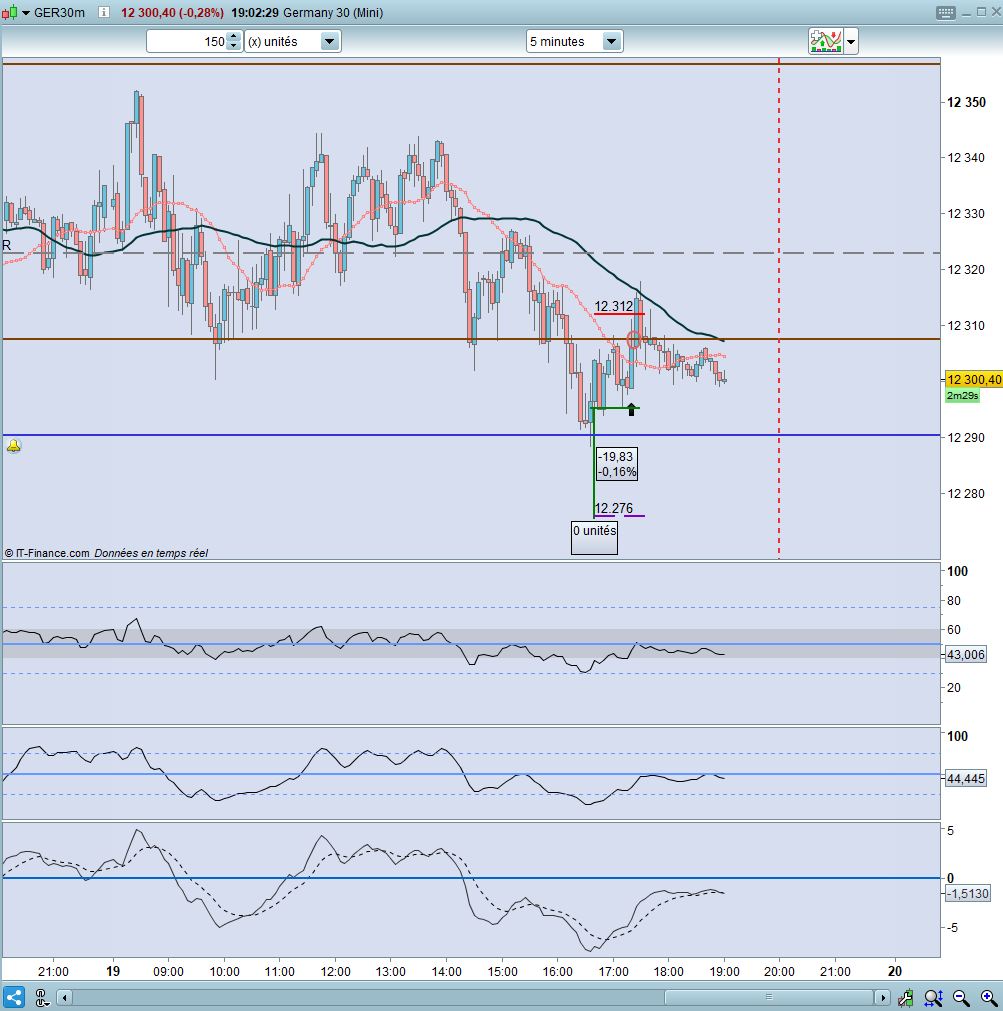The width and height of the screenshot is (1003, 1011).
Task: Click the 0 unités position box
Action: tap(594, 538)
